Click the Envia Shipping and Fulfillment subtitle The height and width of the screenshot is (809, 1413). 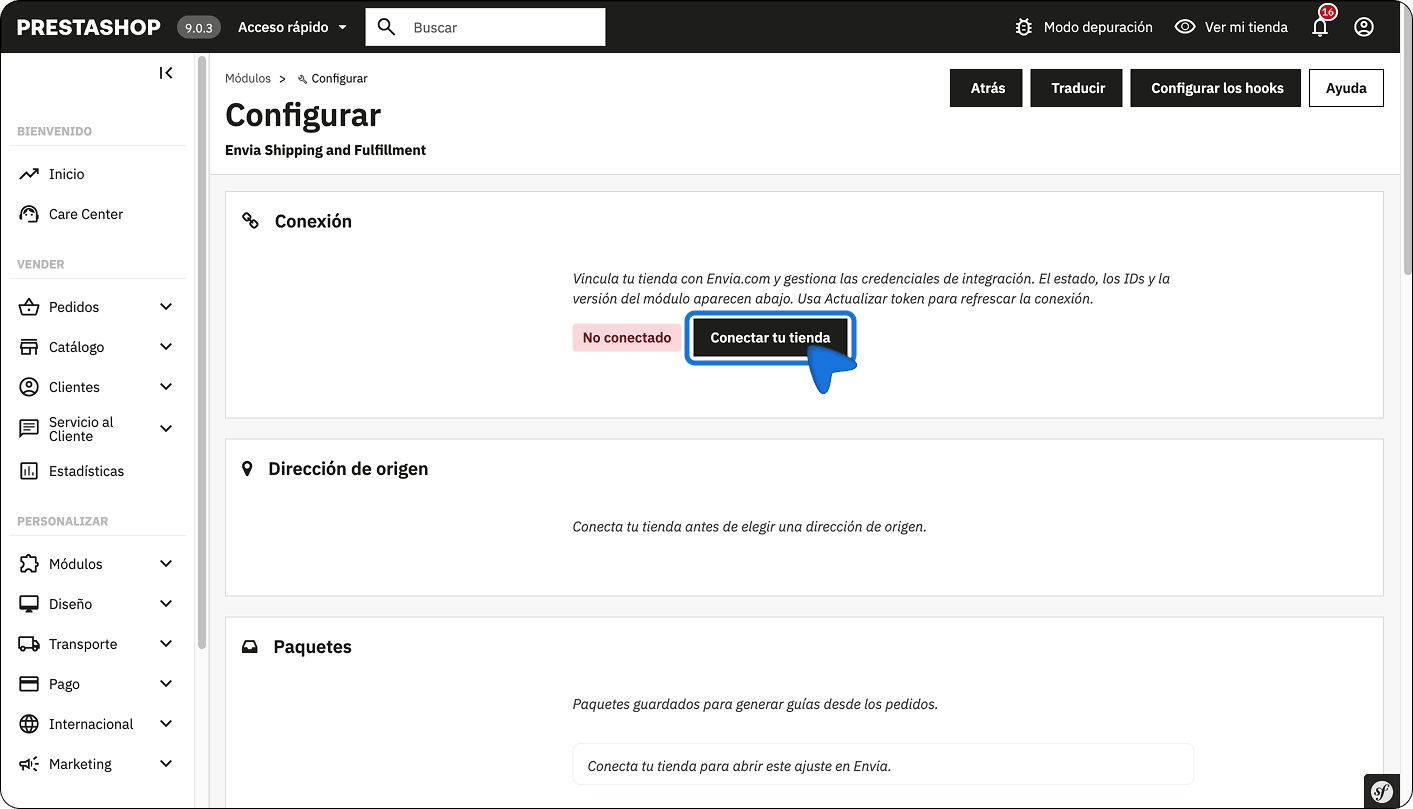tap(326, 150)
